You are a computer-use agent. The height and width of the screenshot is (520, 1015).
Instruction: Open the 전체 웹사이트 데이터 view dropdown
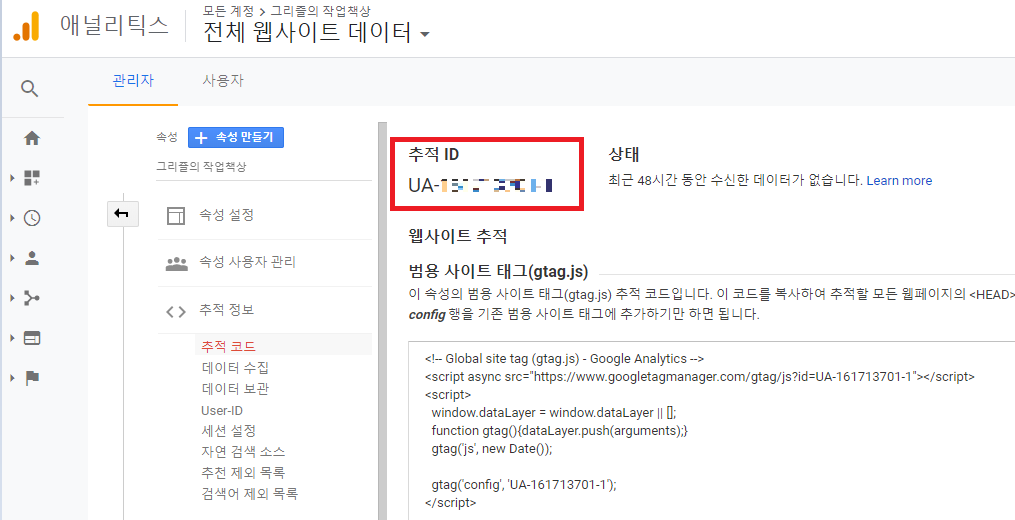click(317, 32)
